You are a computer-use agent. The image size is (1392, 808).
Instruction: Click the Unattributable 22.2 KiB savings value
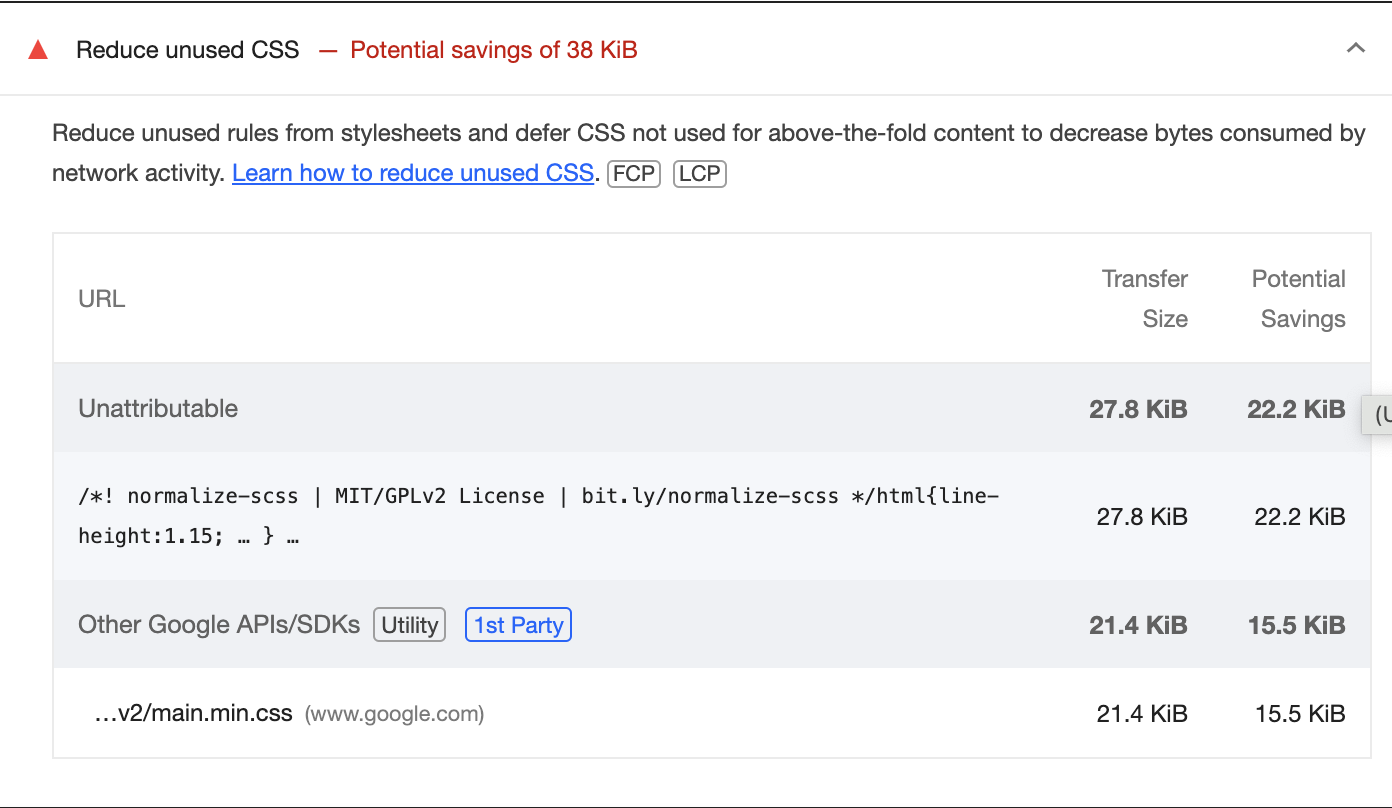click(x=1296, y=408)
